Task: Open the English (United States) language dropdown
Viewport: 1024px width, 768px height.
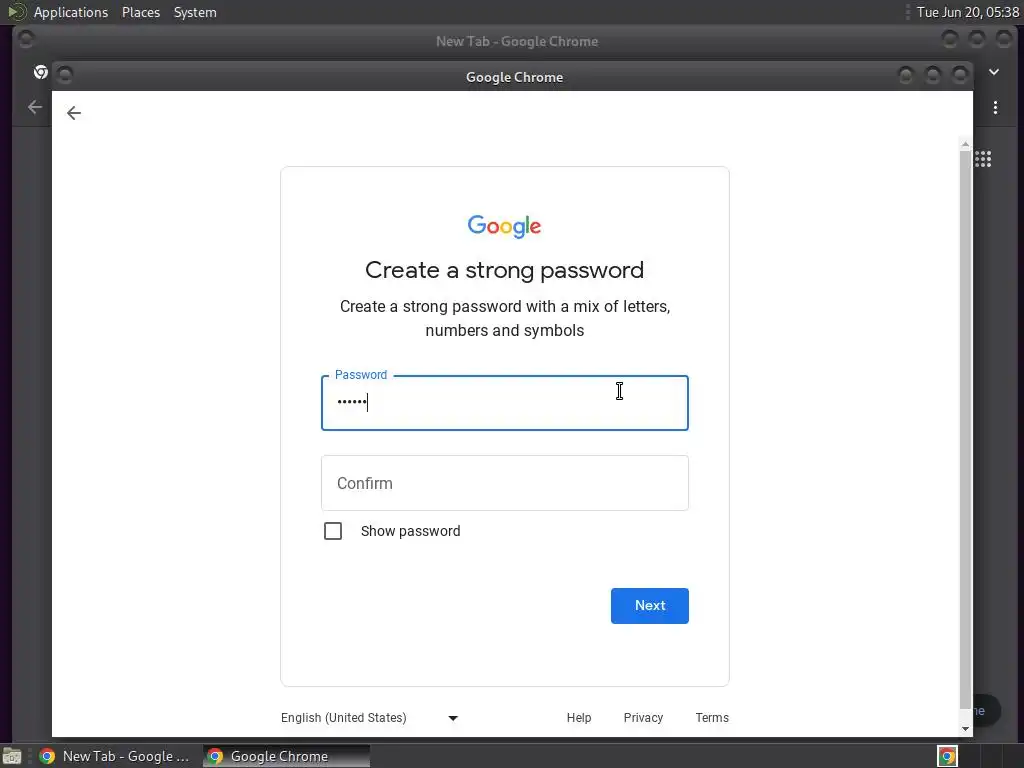Action: point(370,718)
